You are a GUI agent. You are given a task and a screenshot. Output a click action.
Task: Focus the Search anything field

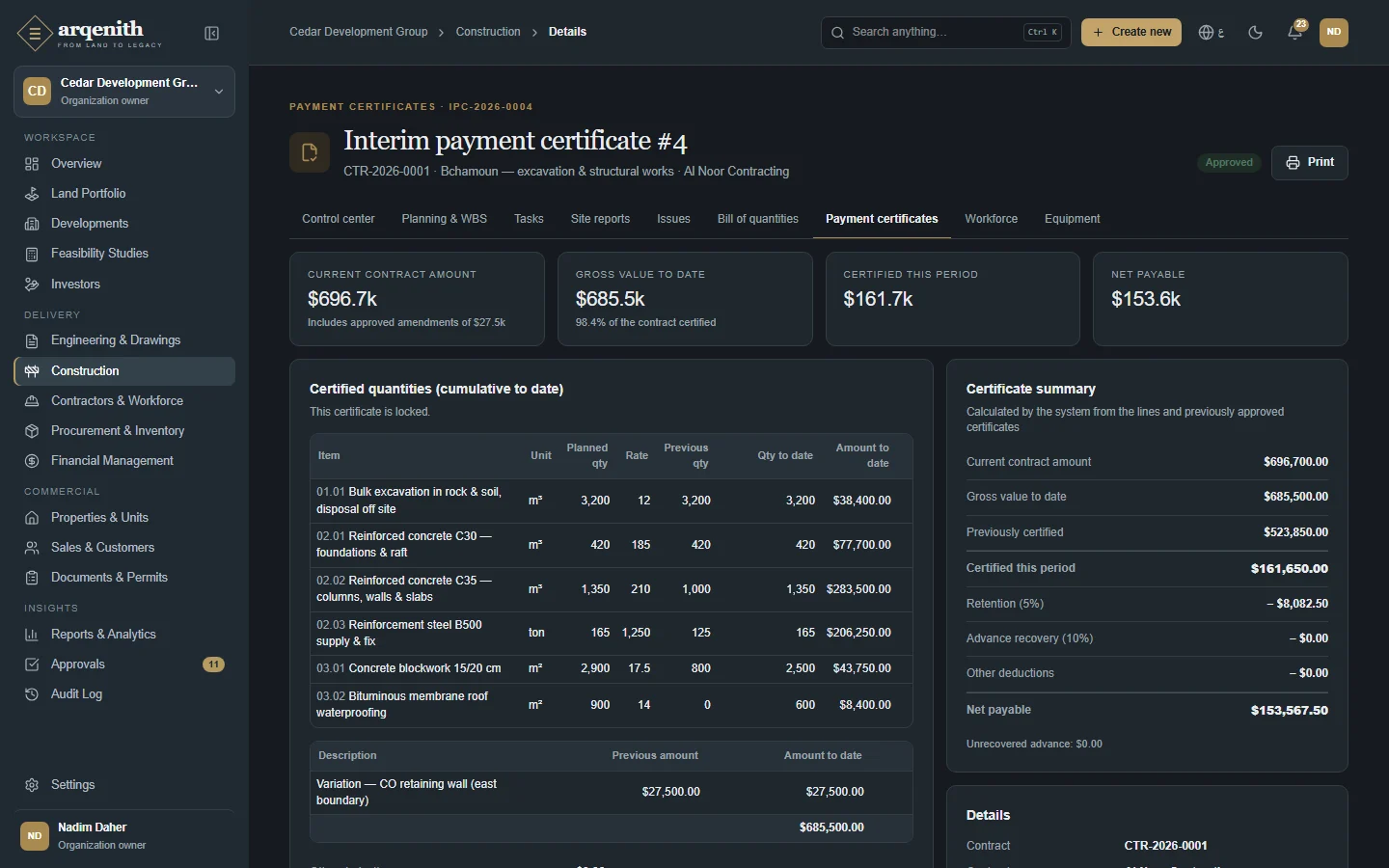click(x=945, y=32)
